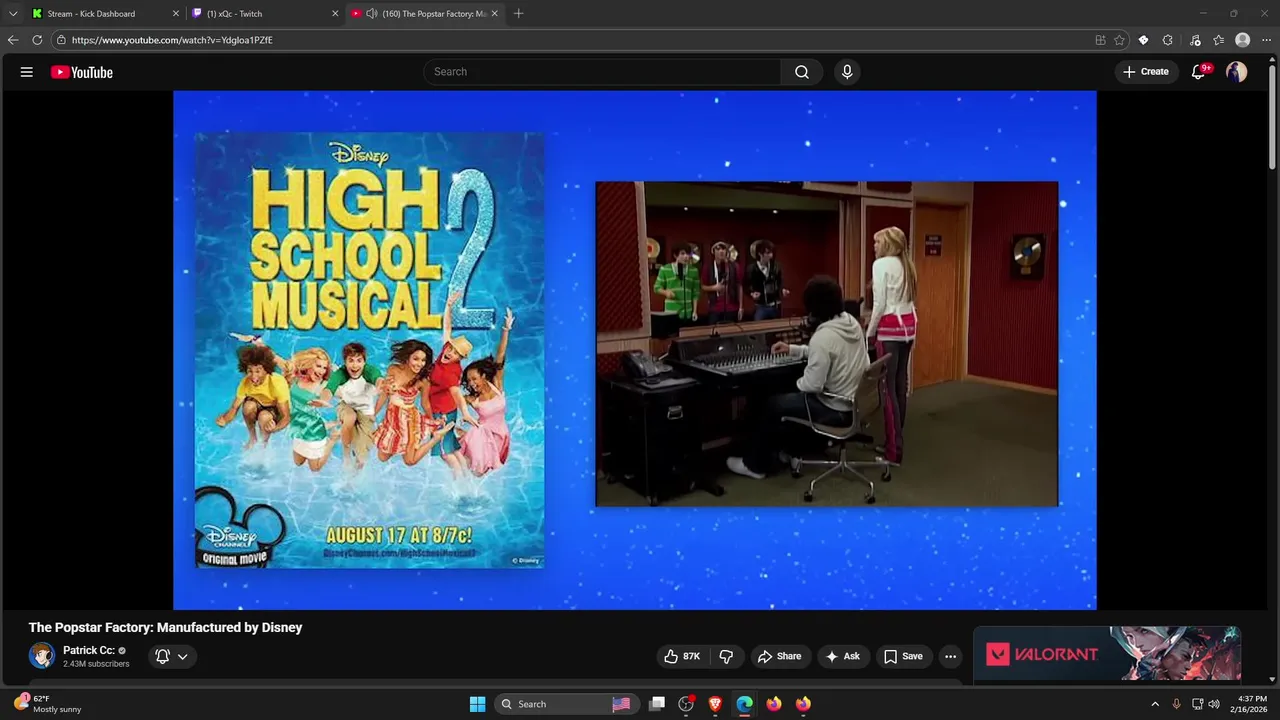The height and width of the screenshot is (720, 1280).
Task: Click the YouTube search input field
Action: [x=603, y=72]
